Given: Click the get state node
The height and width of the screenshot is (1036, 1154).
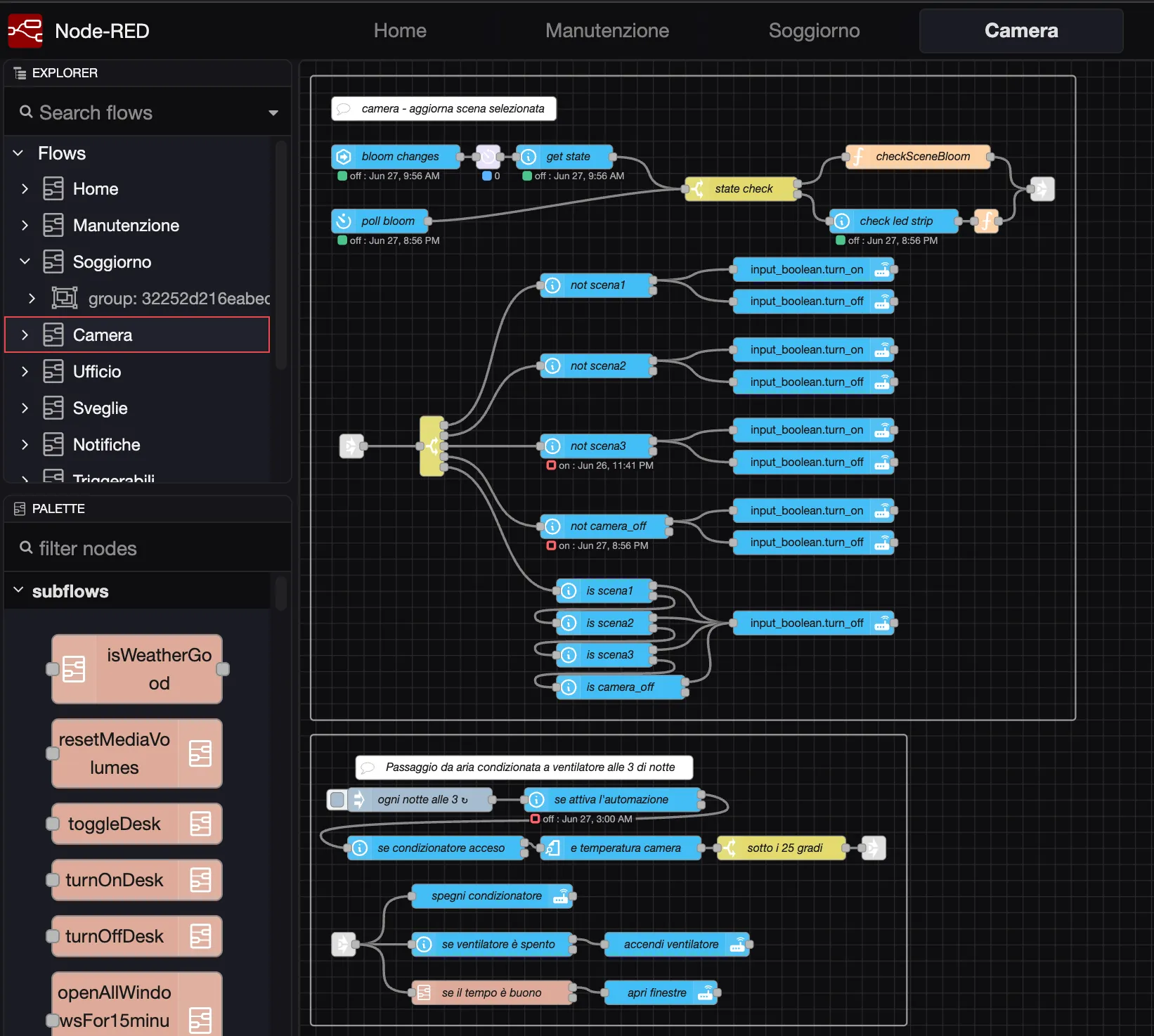Looking at the screenshot, I should pyautogui.click(x=565, y=157).
